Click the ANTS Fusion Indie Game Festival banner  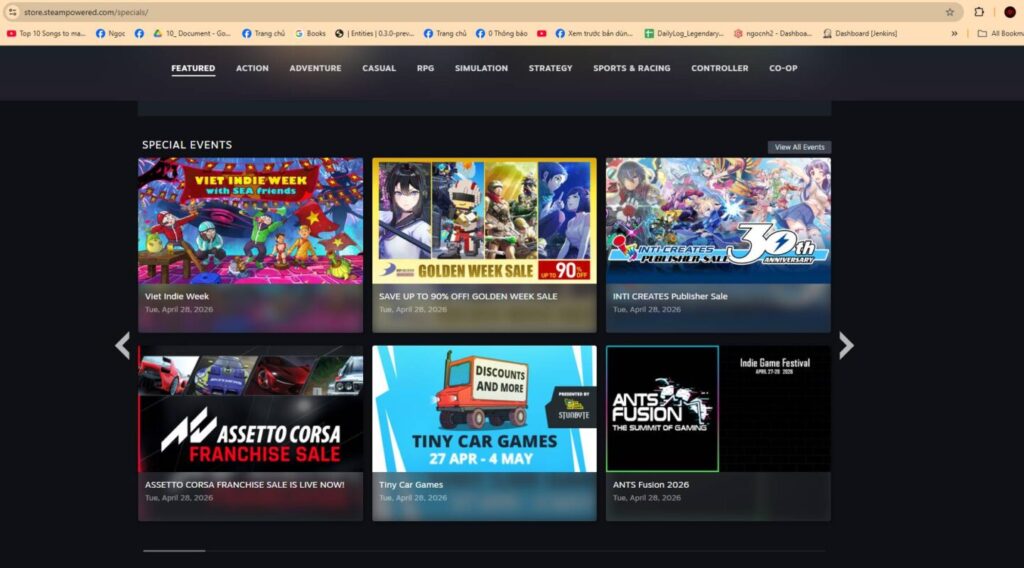(718, 409)
